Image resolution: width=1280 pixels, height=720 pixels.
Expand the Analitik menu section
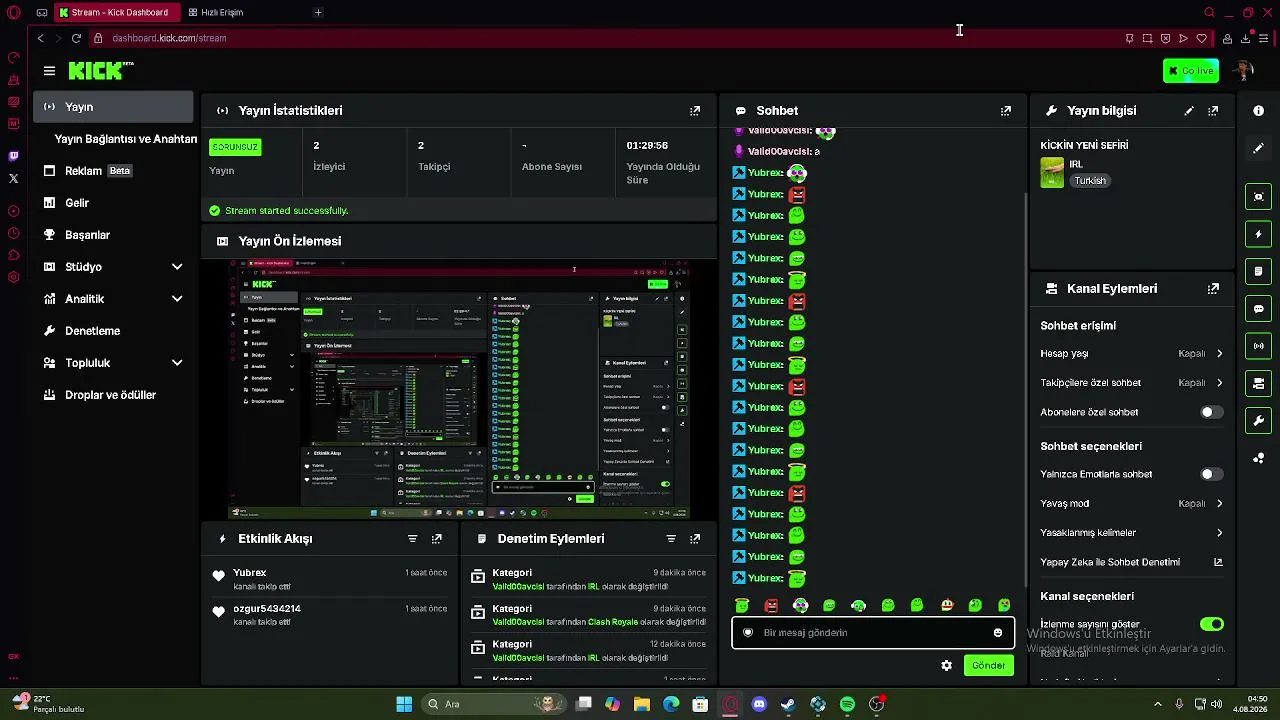[113, 299]
